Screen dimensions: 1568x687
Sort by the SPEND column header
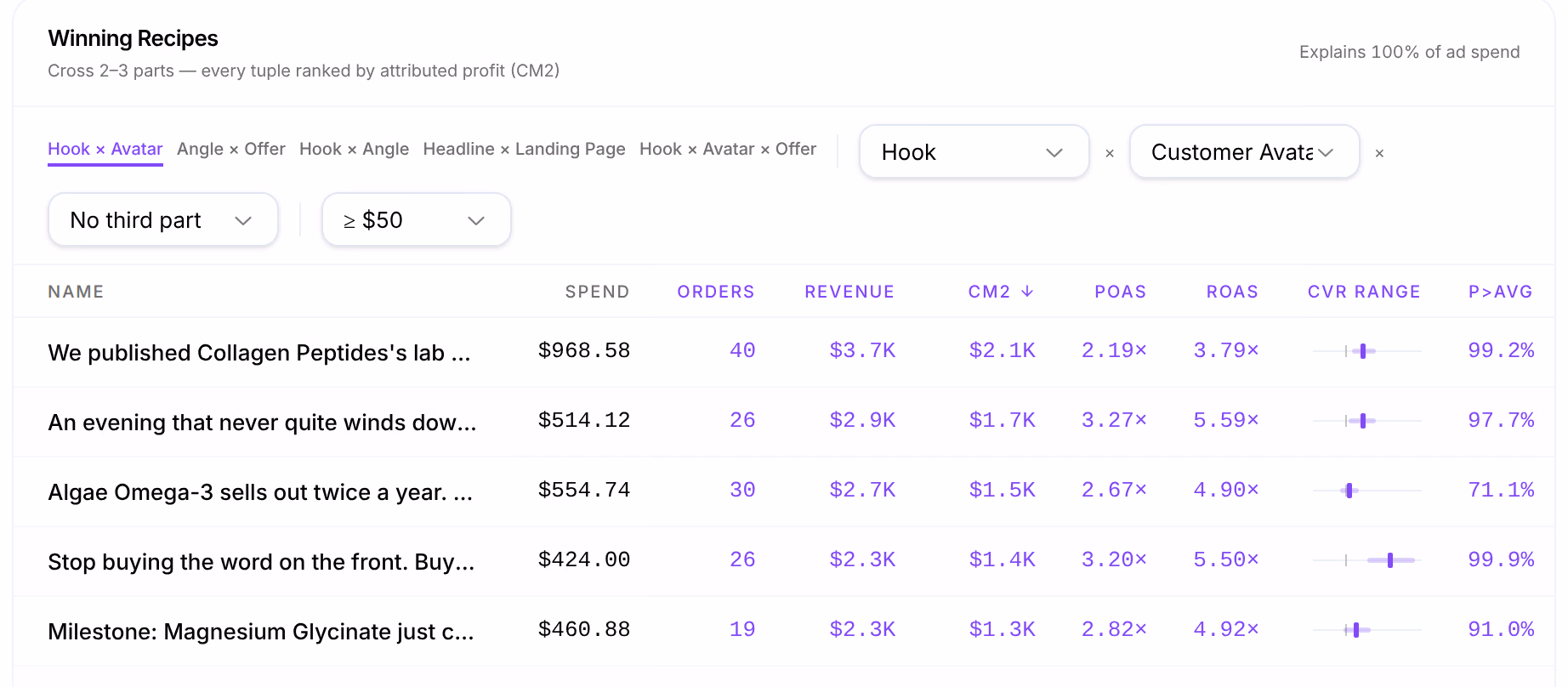pyautogui.click(x=597, y=292)
